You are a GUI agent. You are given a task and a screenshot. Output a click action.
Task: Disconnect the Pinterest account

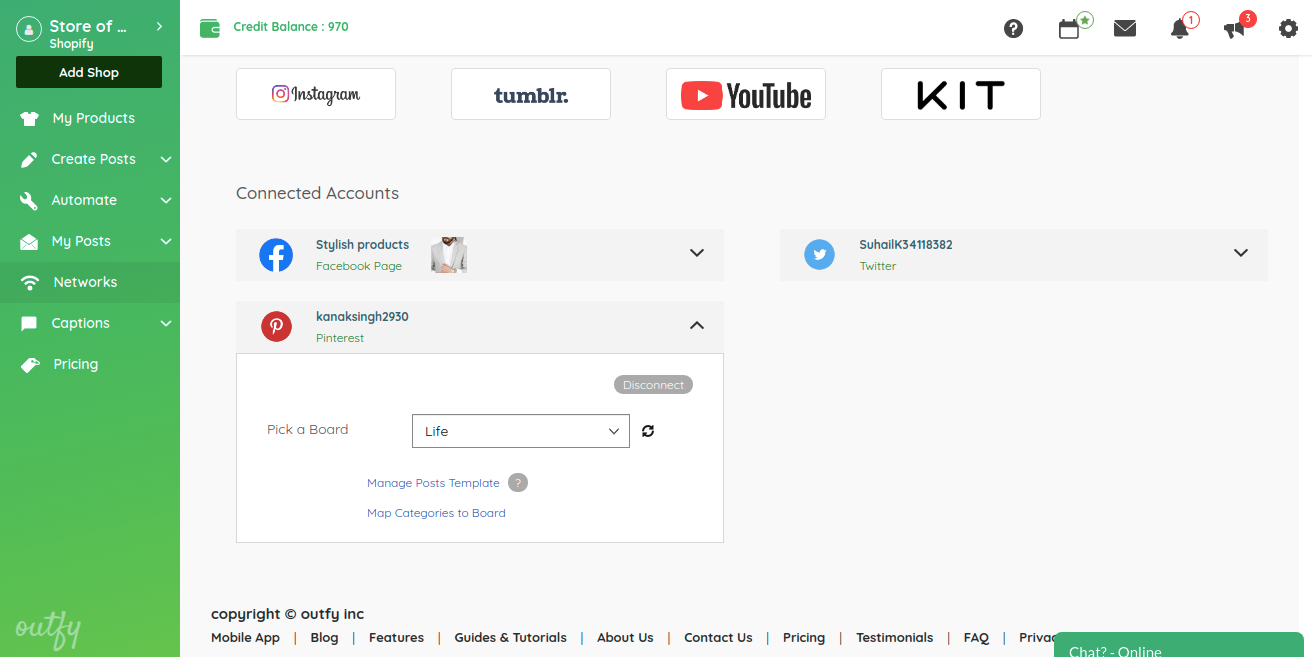pyautogui.click(x=653, y=385)
